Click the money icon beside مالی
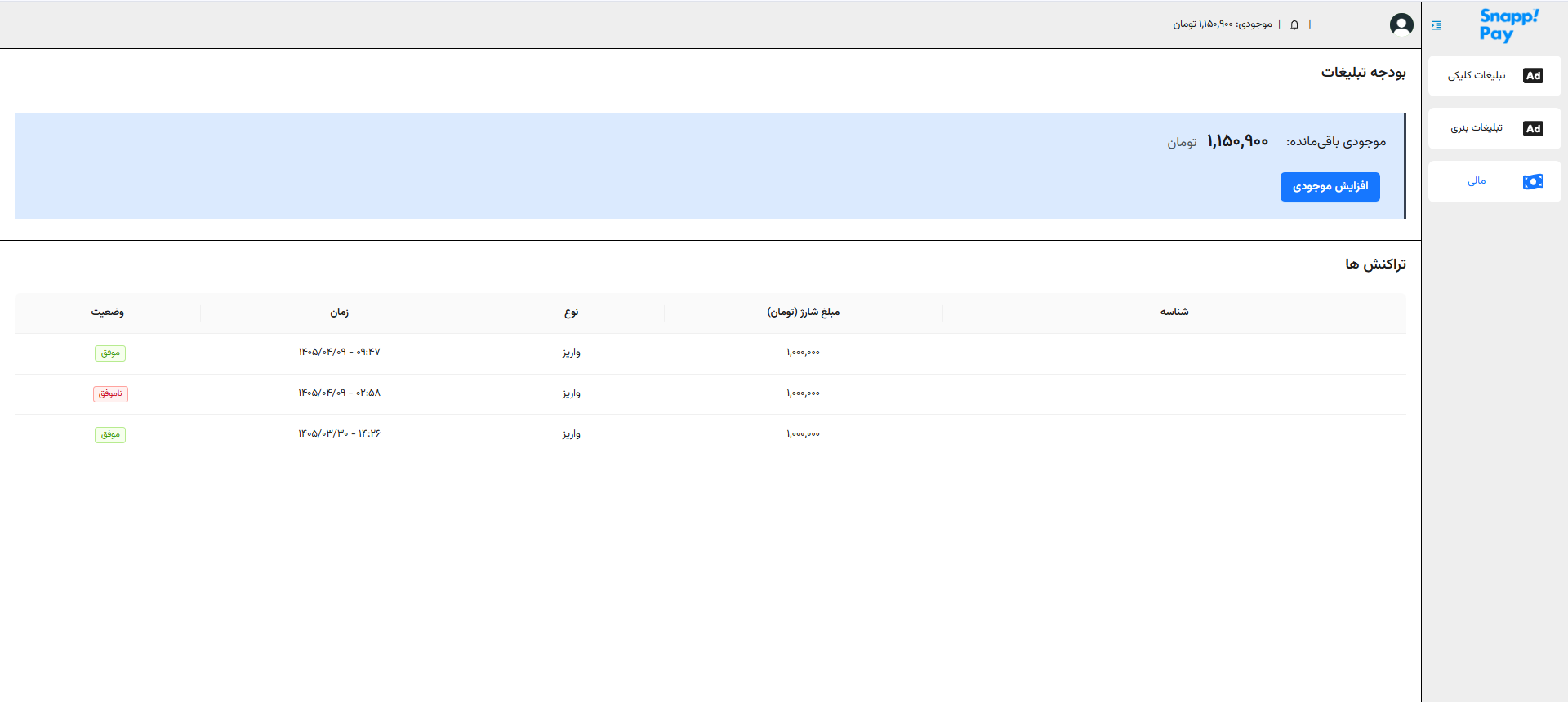This screenshot has width=1568, height=702. click(x=1533, y=181)
